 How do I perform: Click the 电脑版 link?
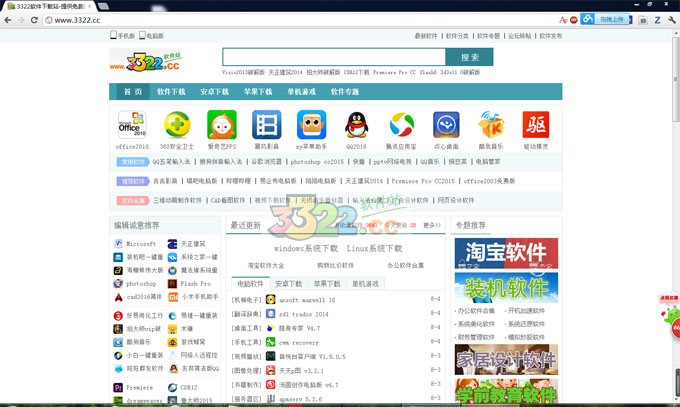[151, 36]
